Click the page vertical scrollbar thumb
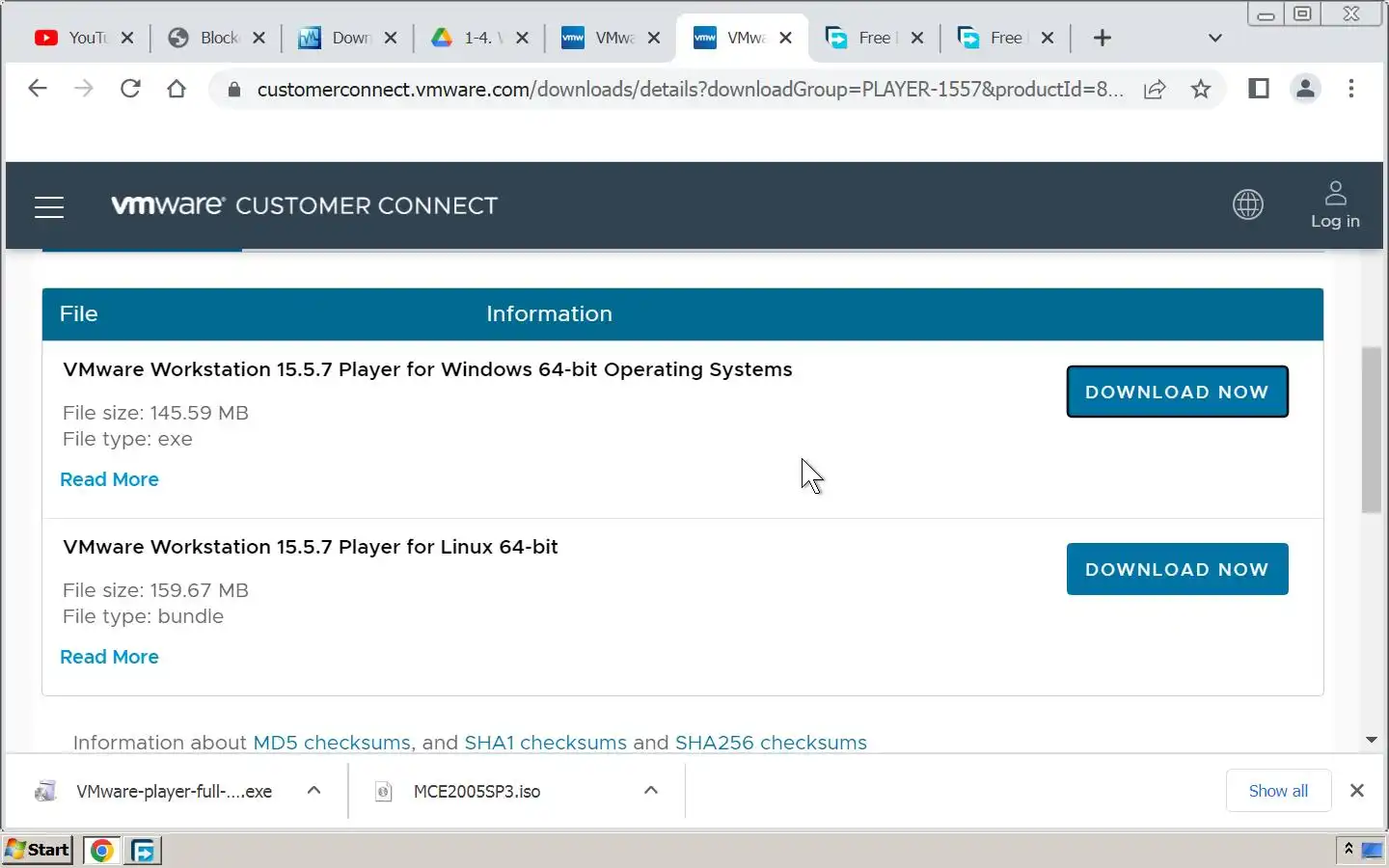The image size is (1389, 868). (x=1371, y=430)
